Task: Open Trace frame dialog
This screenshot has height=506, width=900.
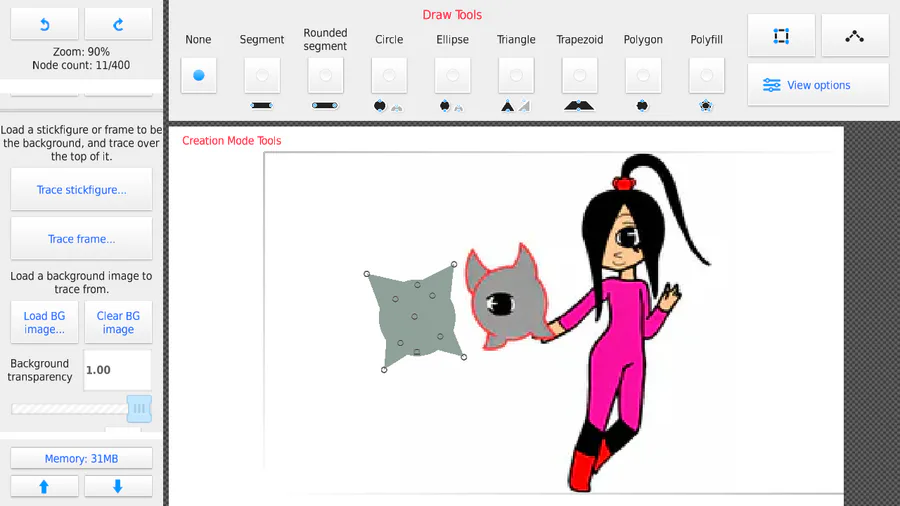Action: [82, 239]
